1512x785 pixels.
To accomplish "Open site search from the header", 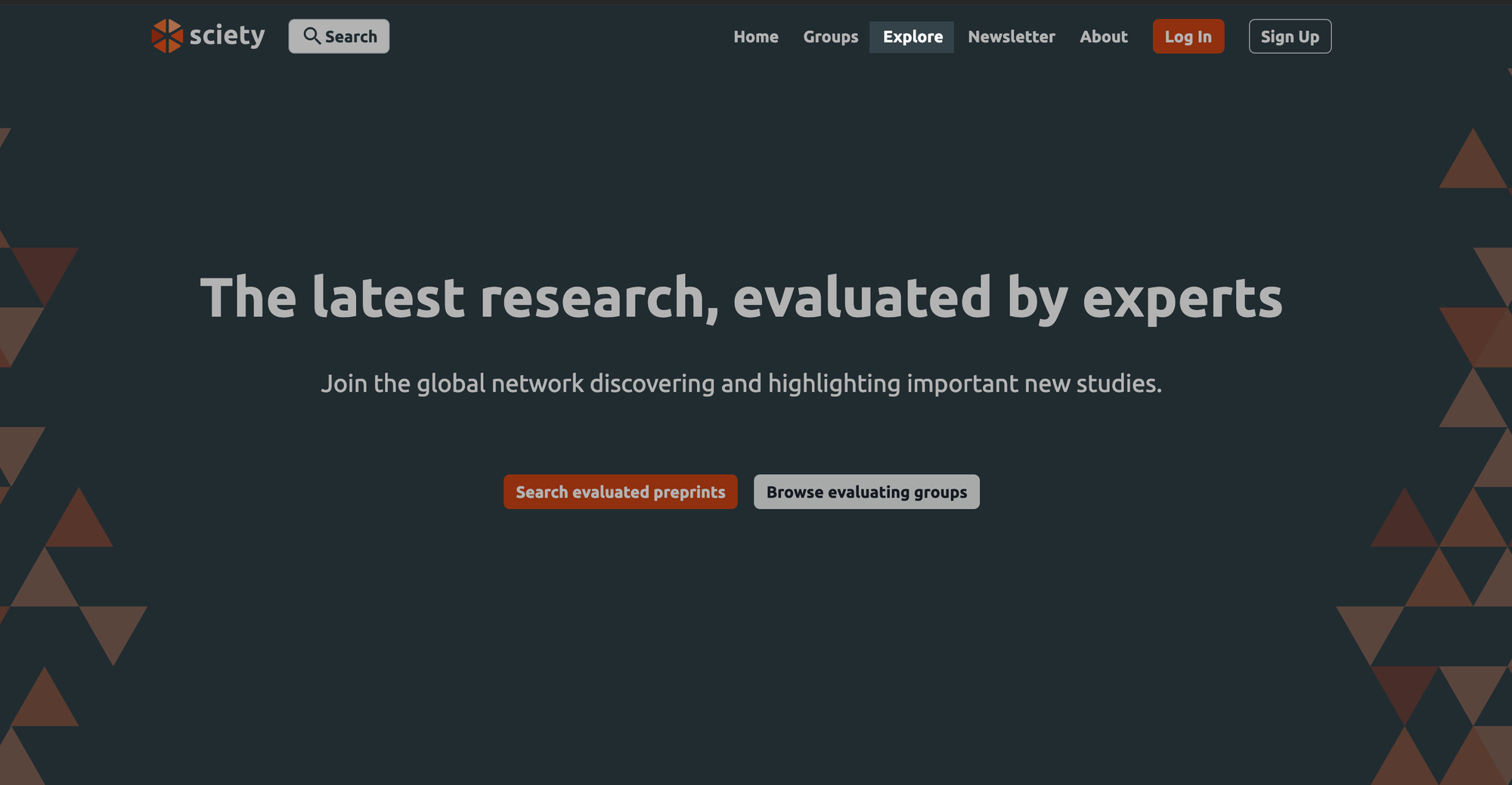I will [339, 36].
